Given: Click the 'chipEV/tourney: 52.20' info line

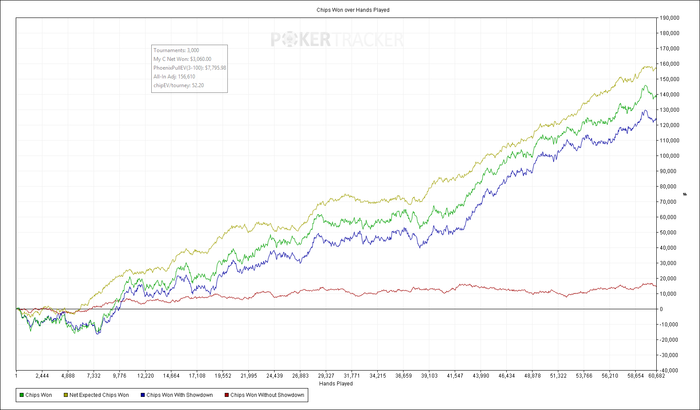Looking at the screenshot, I should 179,85.
